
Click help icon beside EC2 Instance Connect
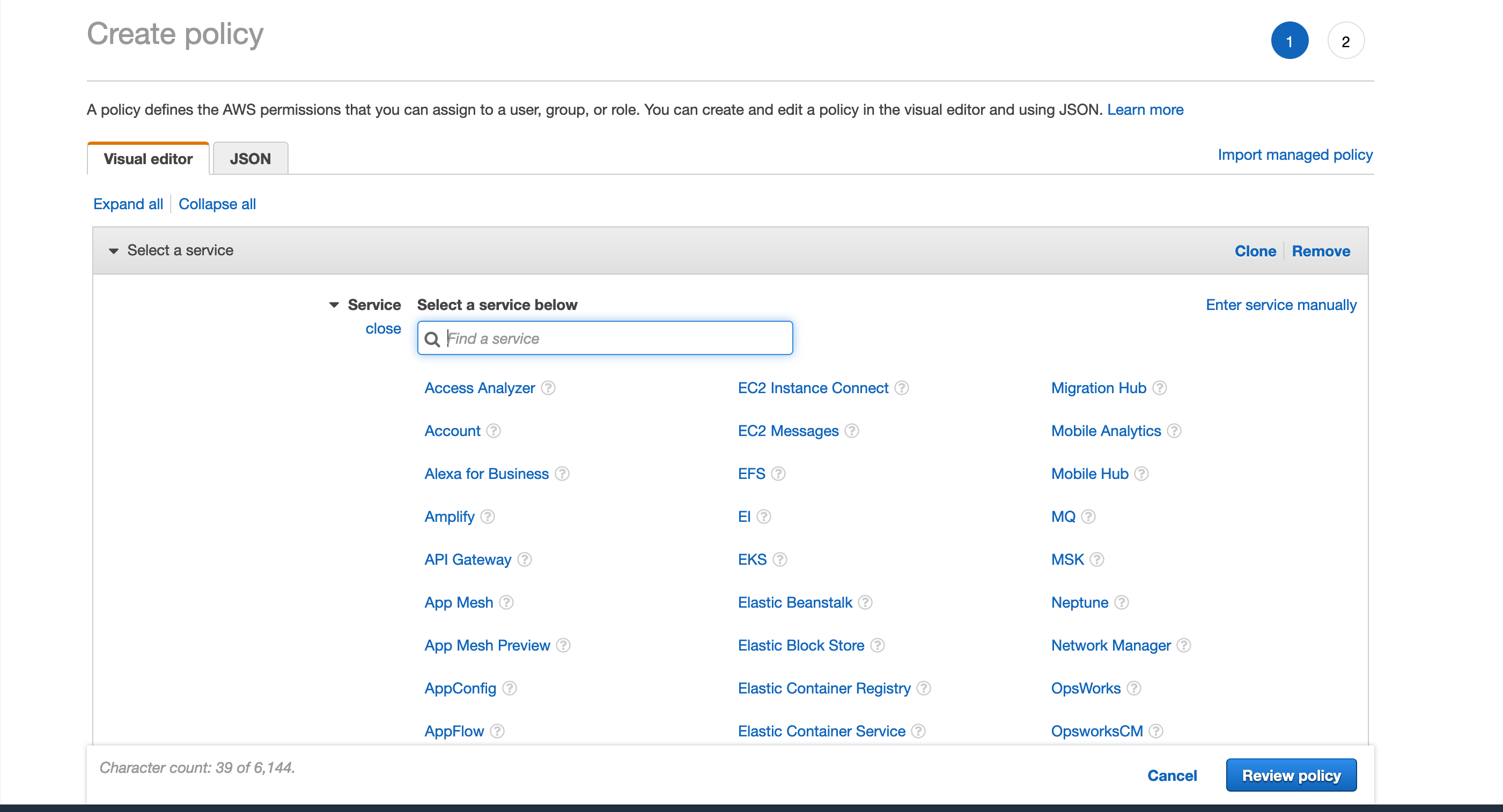pos(902,388)
